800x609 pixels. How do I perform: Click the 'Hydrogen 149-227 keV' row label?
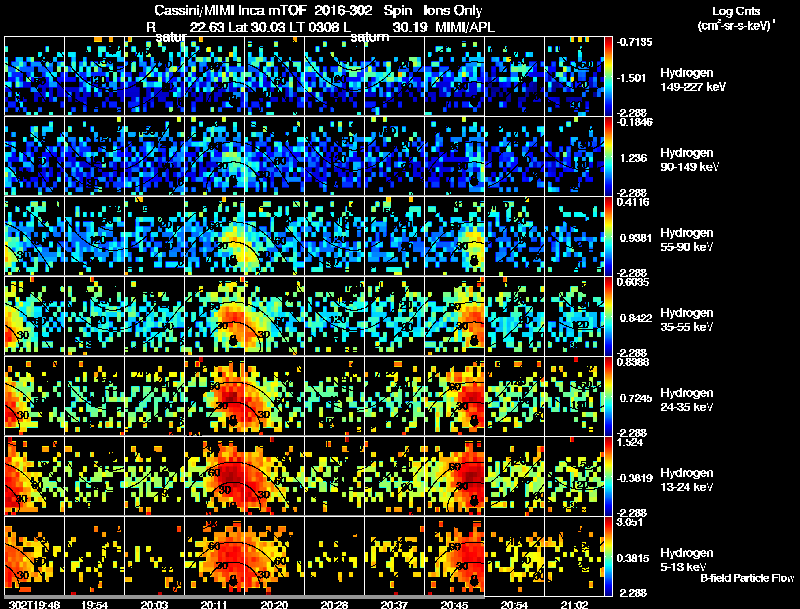point(693,80)
